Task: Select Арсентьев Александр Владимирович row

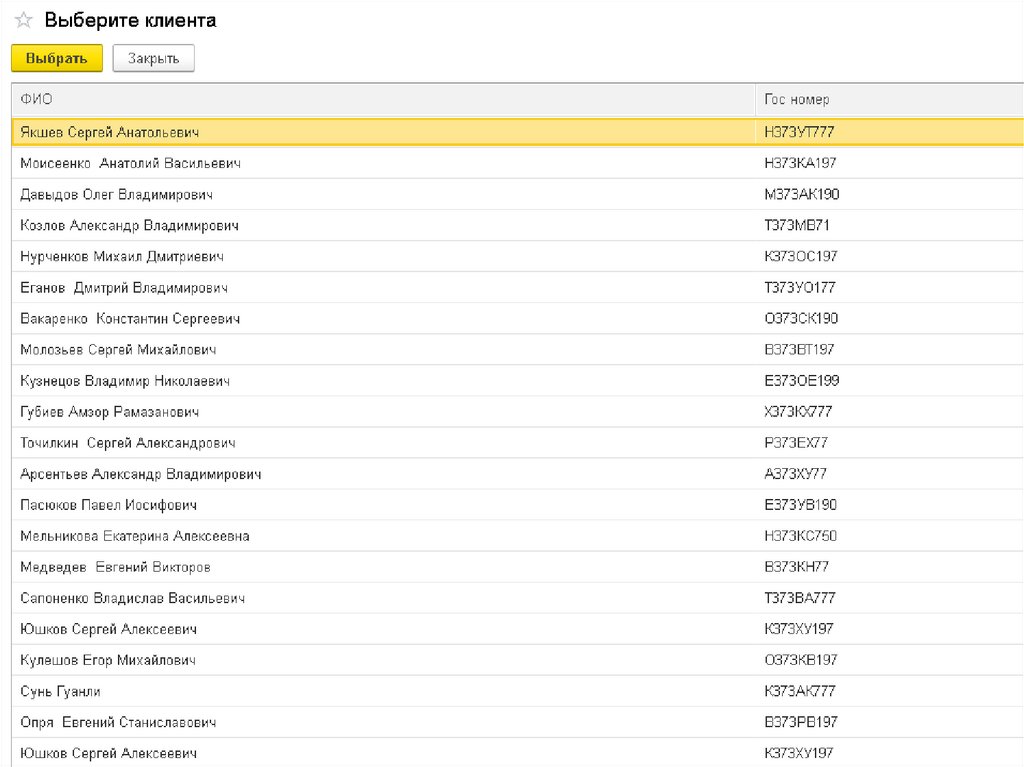Action: 140,473
